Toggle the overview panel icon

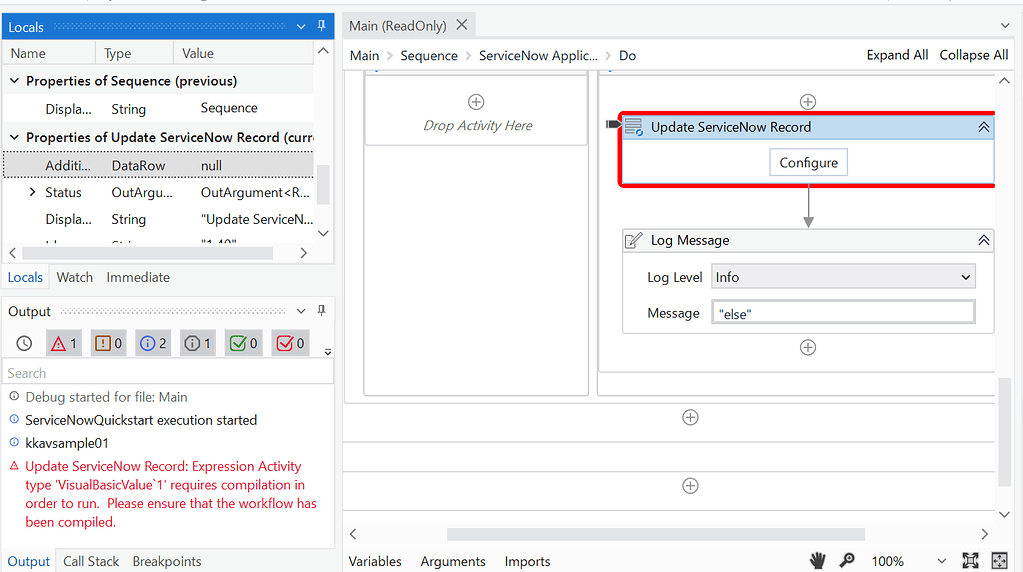coord(1000,560)
